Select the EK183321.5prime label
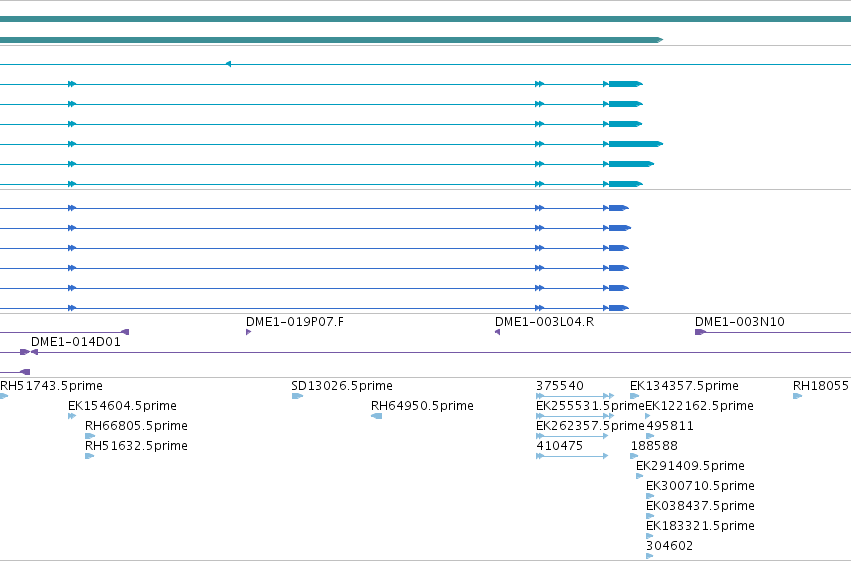Screen dimensions: 851x561 tap(700, 526)
